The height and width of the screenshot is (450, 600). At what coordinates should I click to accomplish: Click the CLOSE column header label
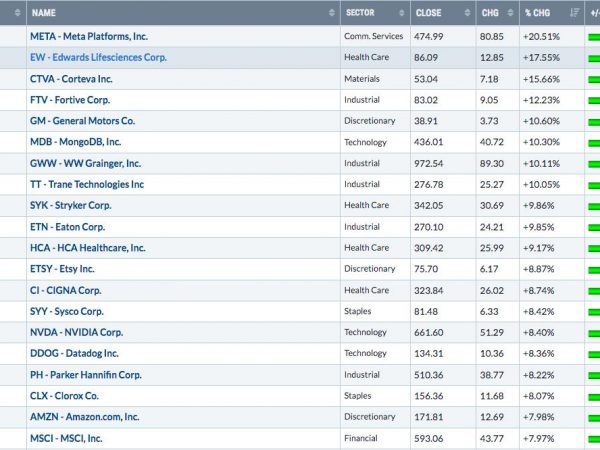click(429, 13)
